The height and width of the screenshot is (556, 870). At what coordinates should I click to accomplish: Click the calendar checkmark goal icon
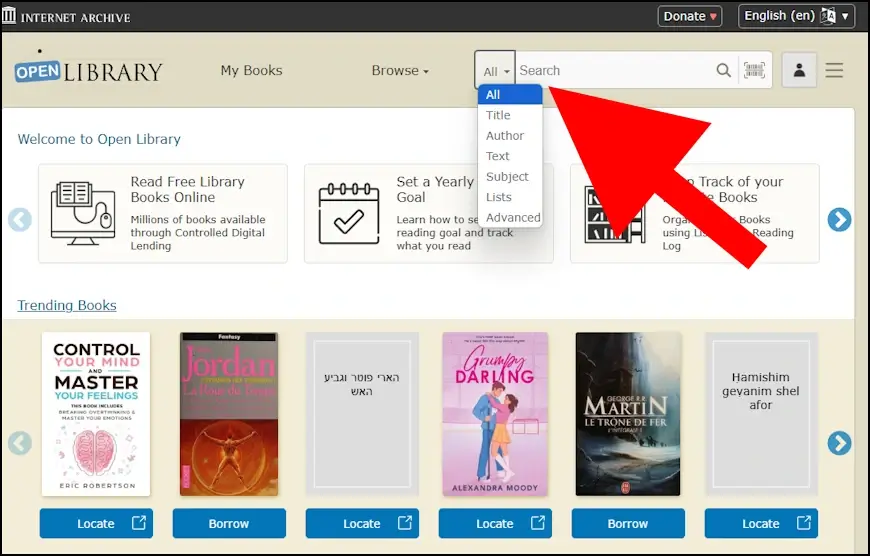[x=348, y=213]
